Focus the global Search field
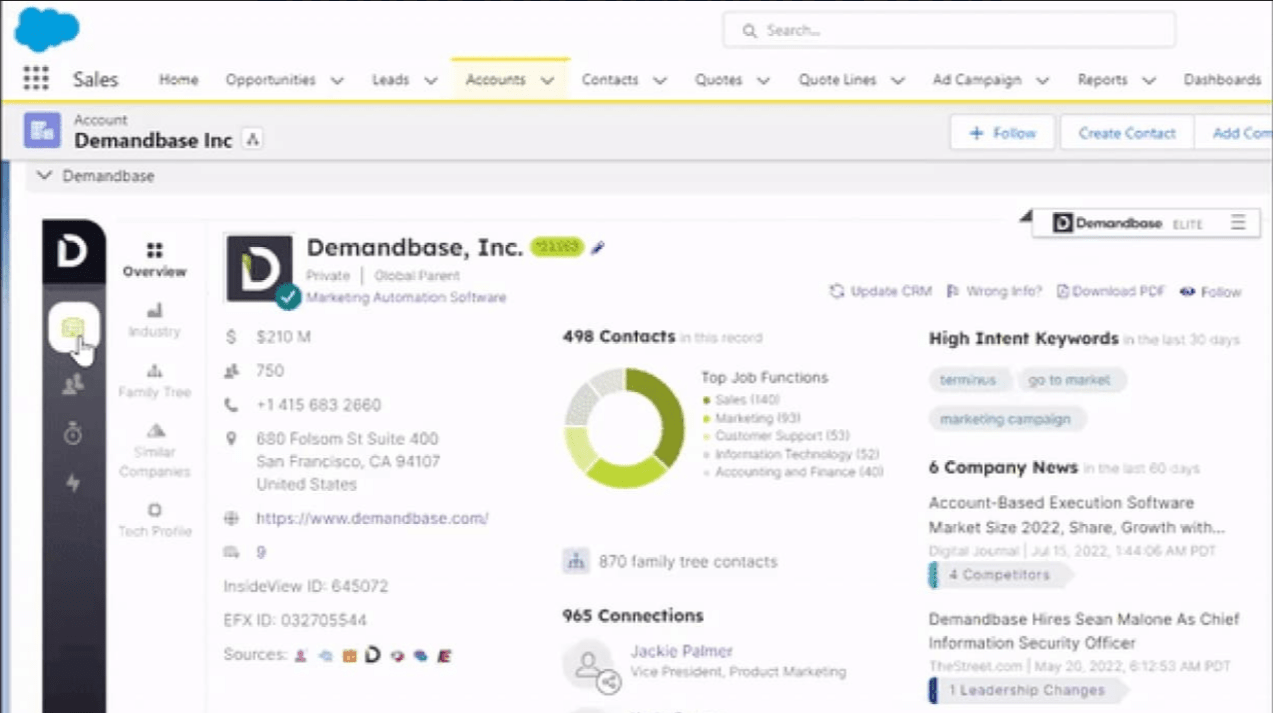This screenshot has width=1273, height=713. tap(949, 31)
